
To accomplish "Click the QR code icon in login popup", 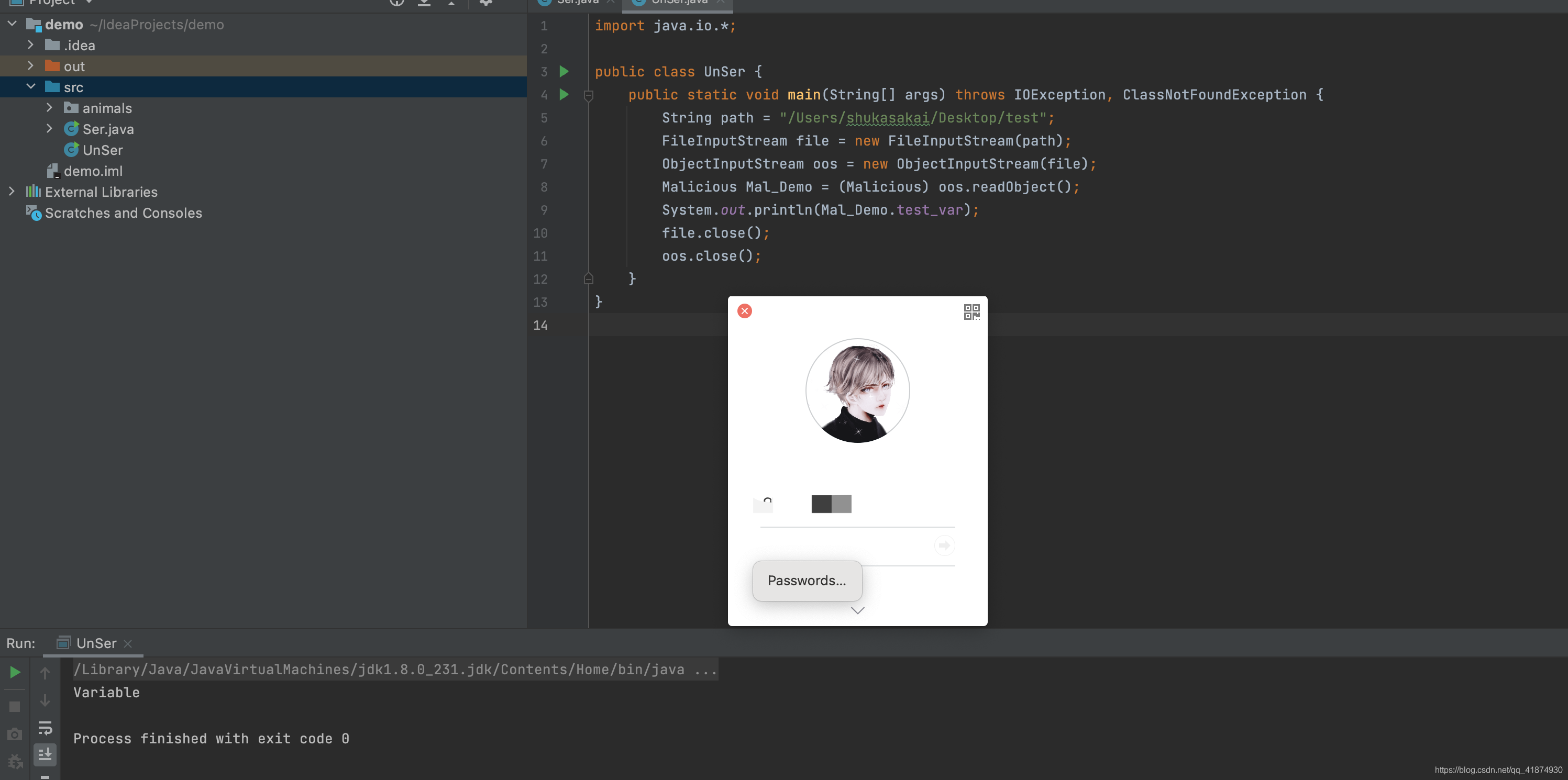I will coord(971,312).
